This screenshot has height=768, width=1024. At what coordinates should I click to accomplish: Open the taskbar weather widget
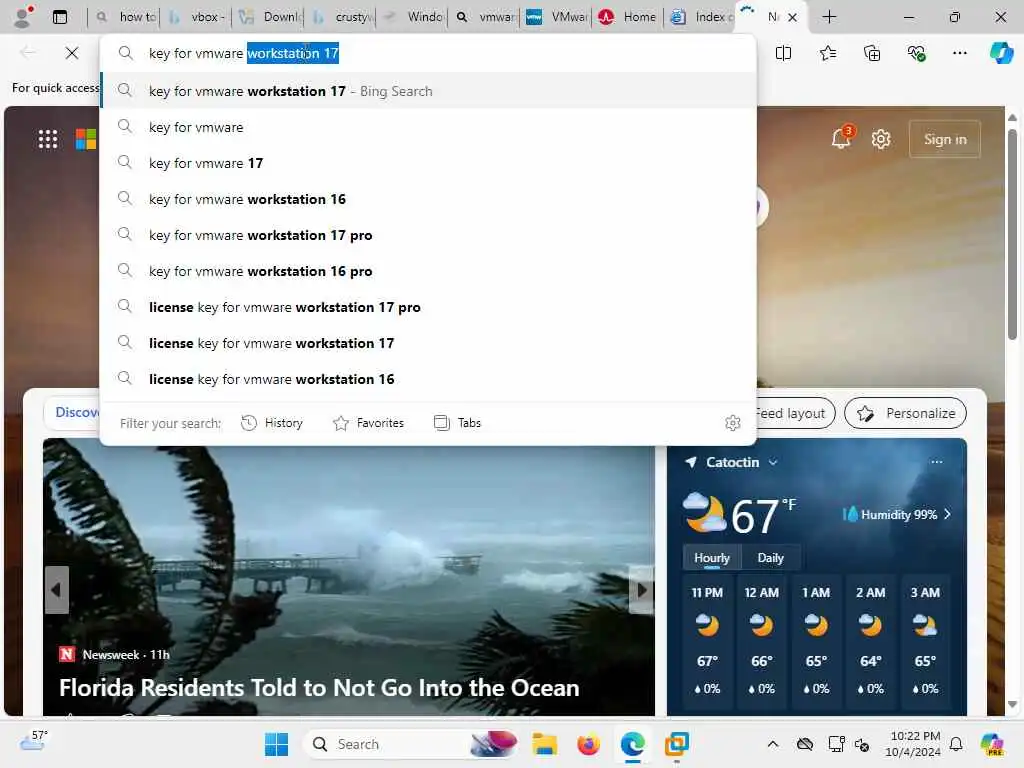(33, 741)
